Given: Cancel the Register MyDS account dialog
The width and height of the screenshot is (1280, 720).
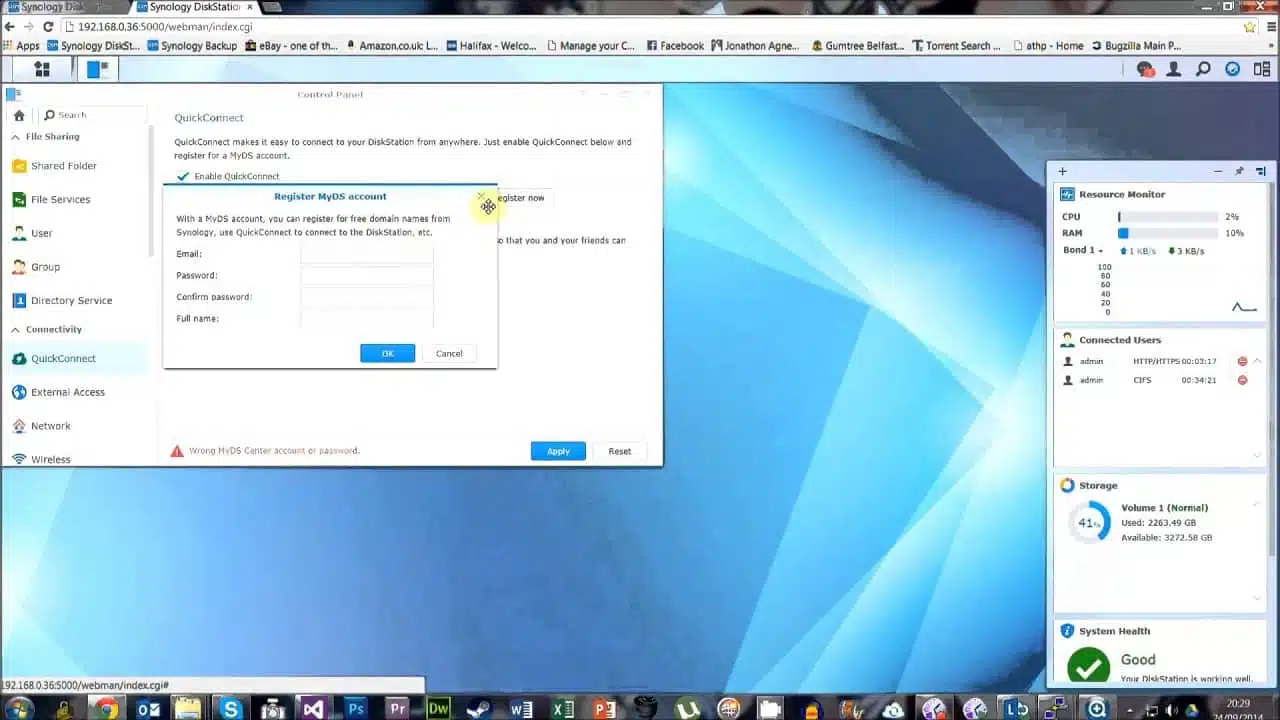Looking at the screenshot, I should pos(449,353).
